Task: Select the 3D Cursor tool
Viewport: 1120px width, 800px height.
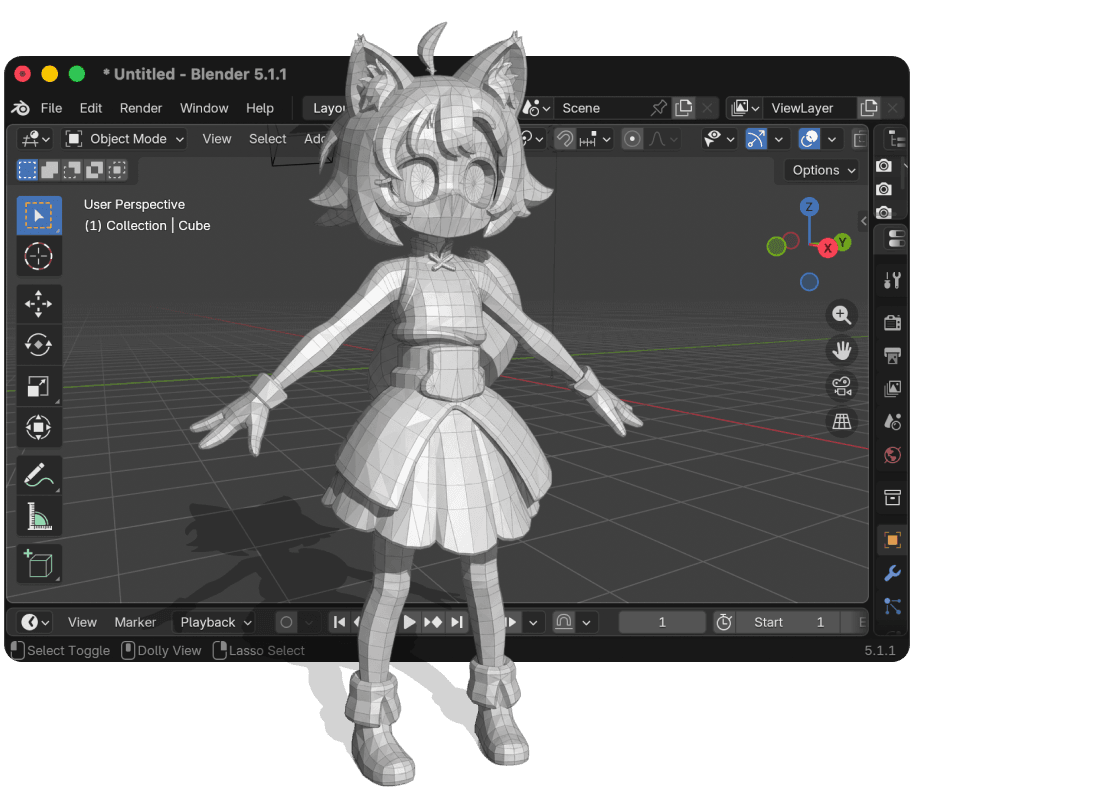Action: [x=39, y=256]
